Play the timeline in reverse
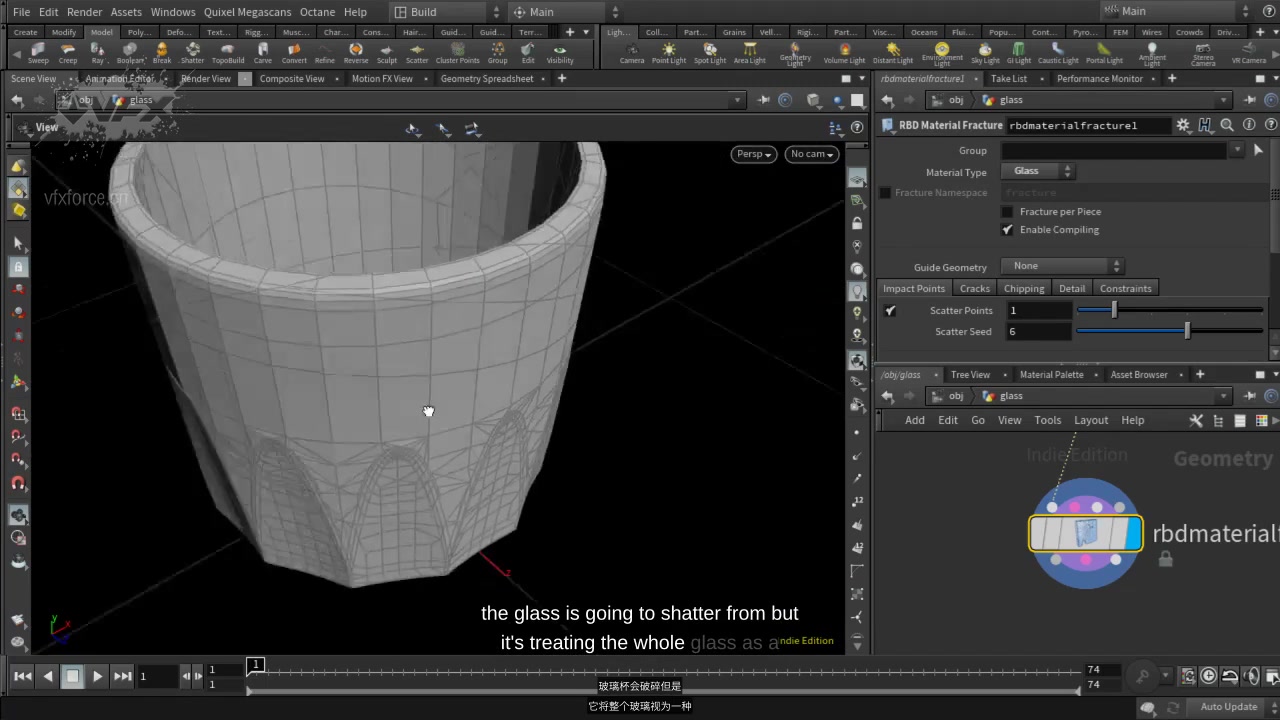The width and height of the screenshot is (1280, 720). pos(47,676)
